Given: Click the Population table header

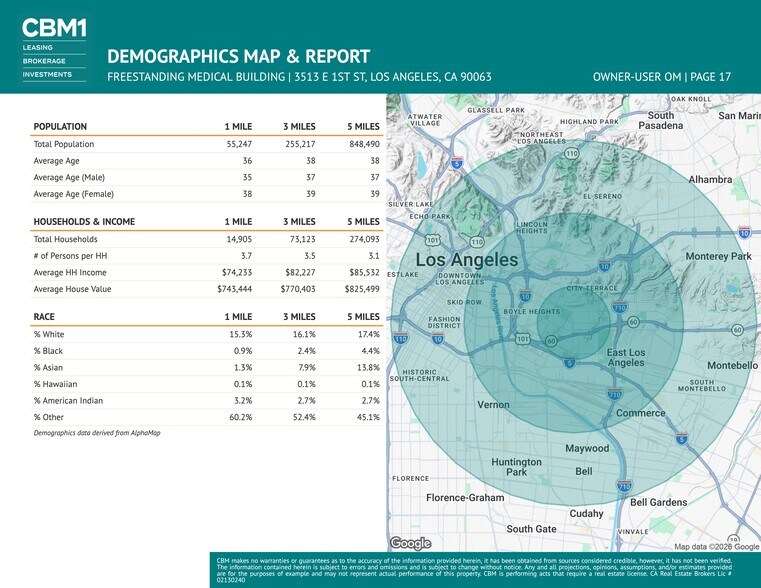Looking at the screenshot, I should [x=61, y=127].
